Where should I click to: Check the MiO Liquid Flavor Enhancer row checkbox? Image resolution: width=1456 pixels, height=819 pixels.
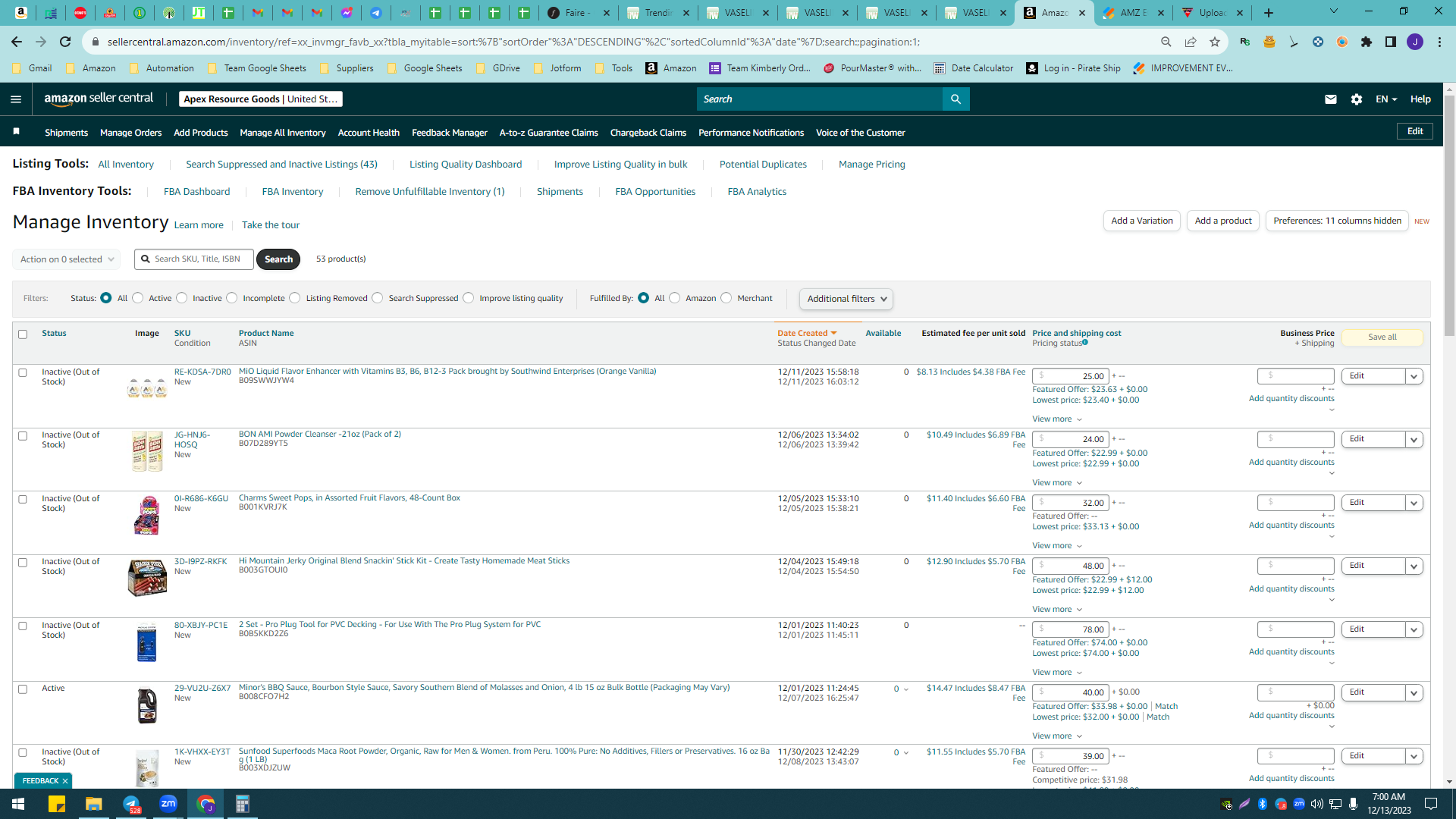point(23,373)
